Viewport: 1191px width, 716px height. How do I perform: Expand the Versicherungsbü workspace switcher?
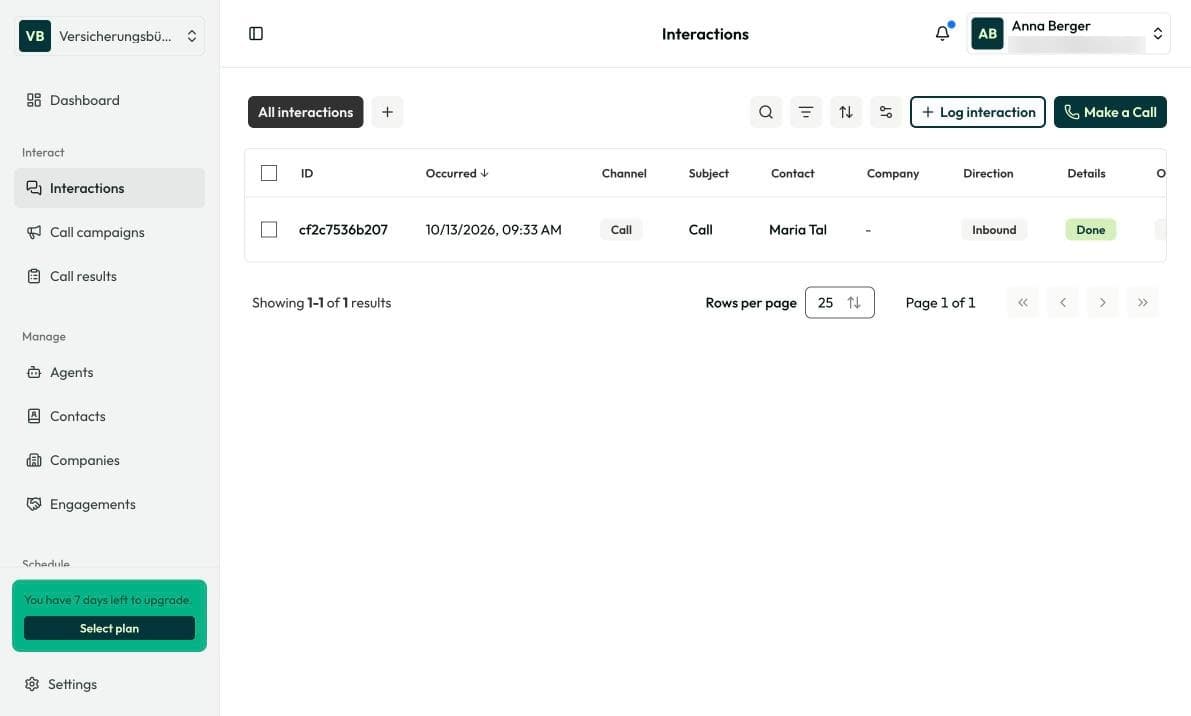[x=109, y=36]
